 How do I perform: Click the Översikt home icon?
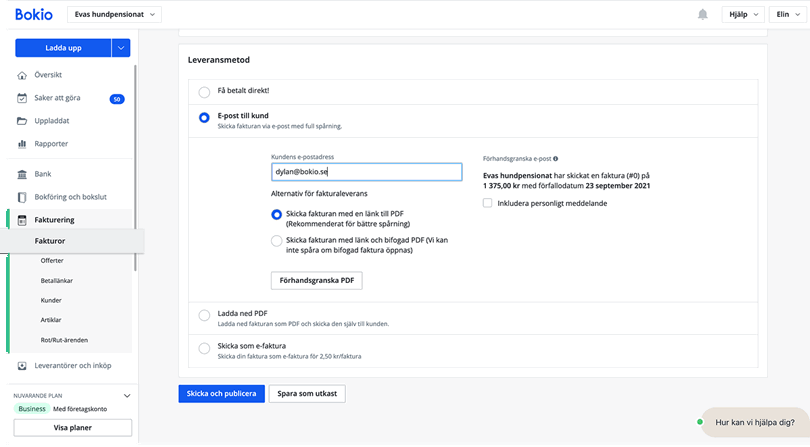tap(22, 75)
